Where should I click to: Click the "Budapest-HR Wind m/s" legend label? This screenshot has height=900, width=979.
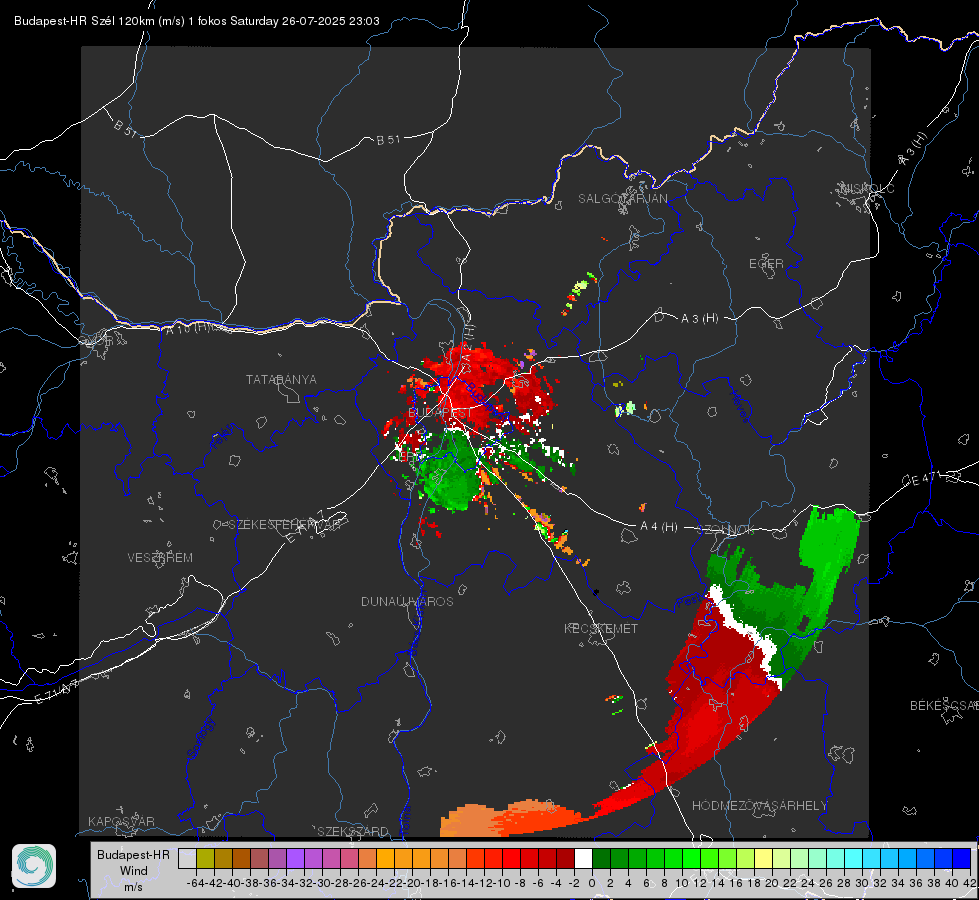tap(133, 871)
